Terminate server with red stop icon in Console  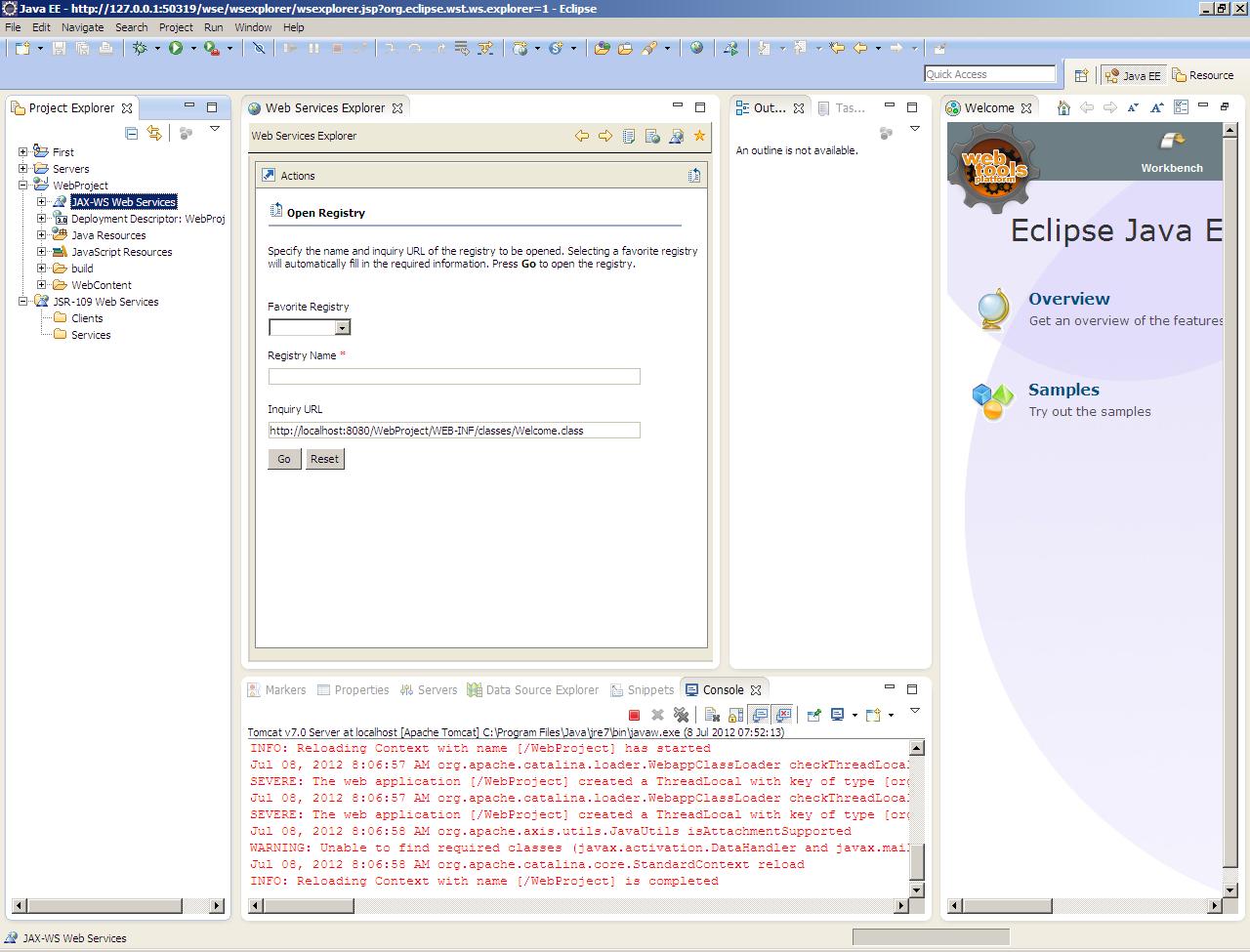point(634,715)
